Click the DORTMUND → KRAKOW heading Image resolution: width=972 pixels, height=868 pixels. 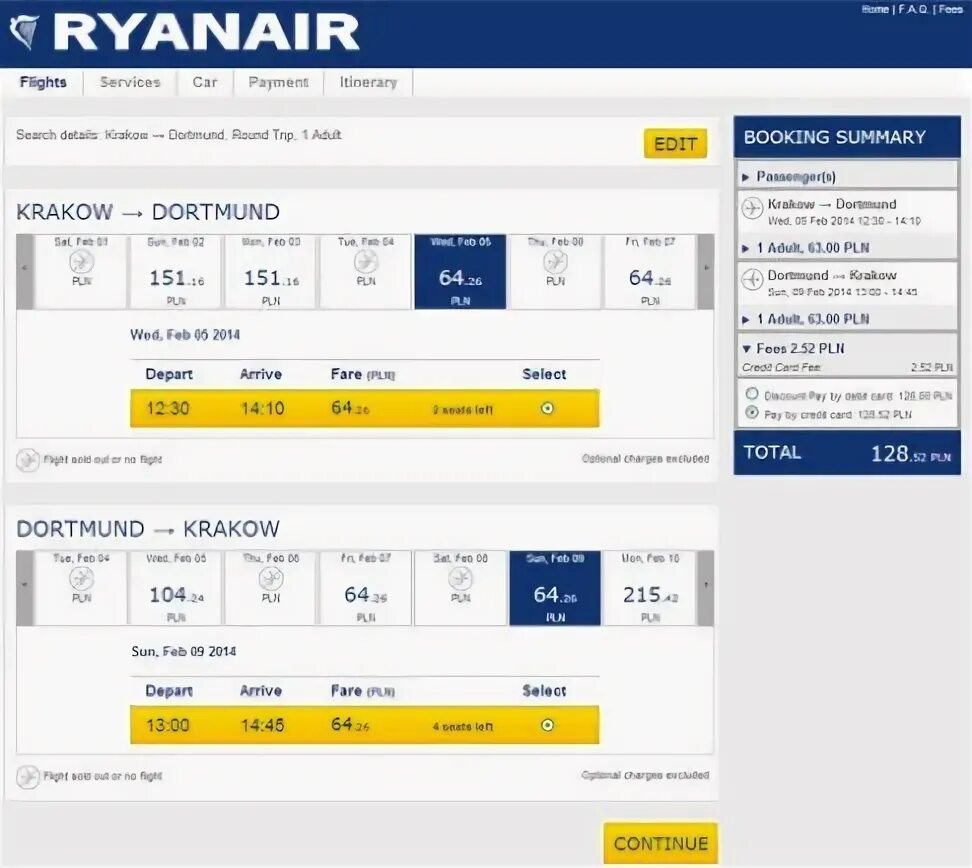tap(148, 529)
